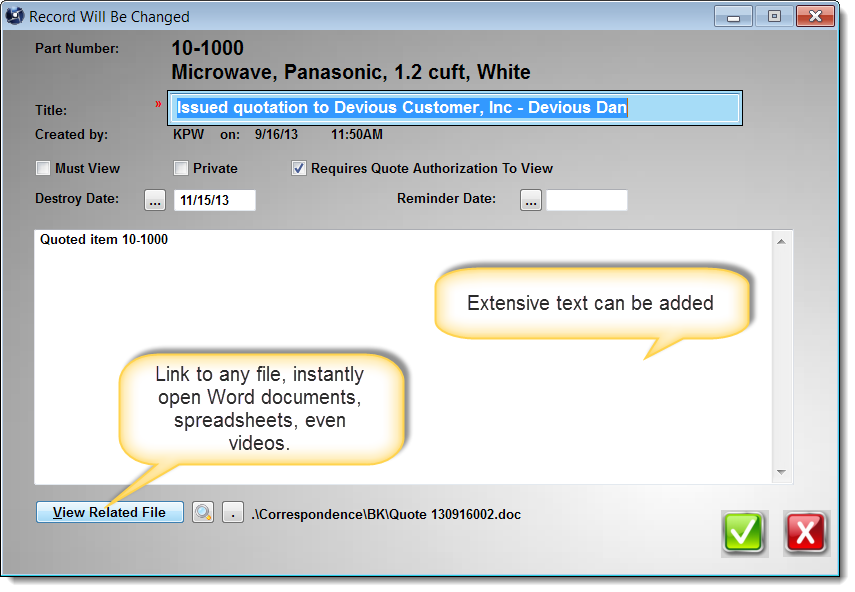Click the notes scrollbar up arrow
The height and width of the screenshot is (592, 855).
[784, 241]
